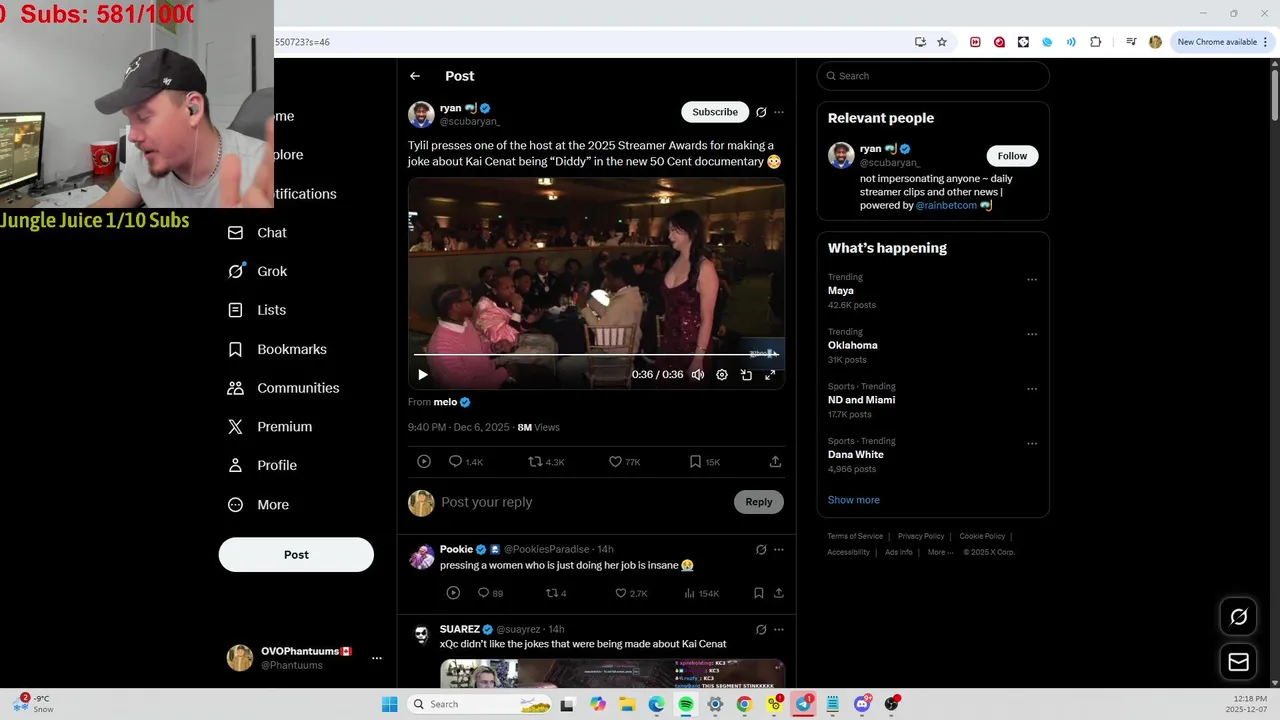
Task: Open Spotify from the taskbar
Action: [686, 704]
